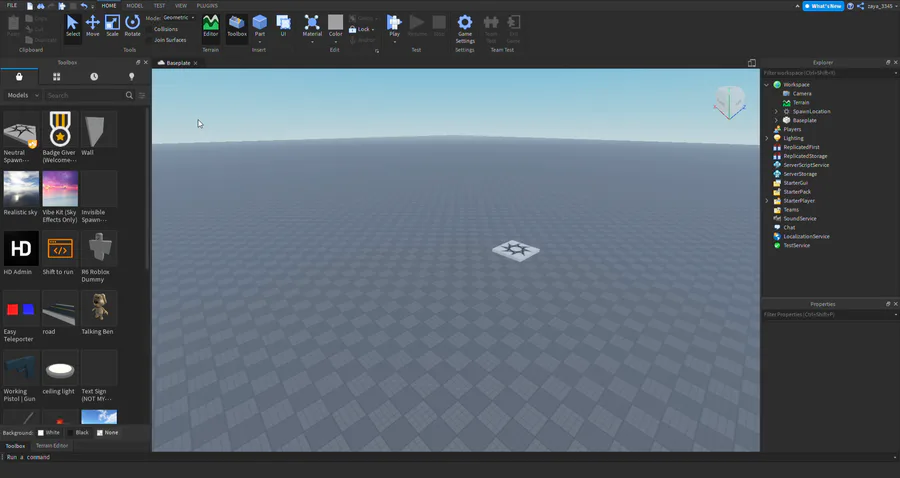Open Game Settings
Viewport: 900px width, 478px height.
point(465,29)
